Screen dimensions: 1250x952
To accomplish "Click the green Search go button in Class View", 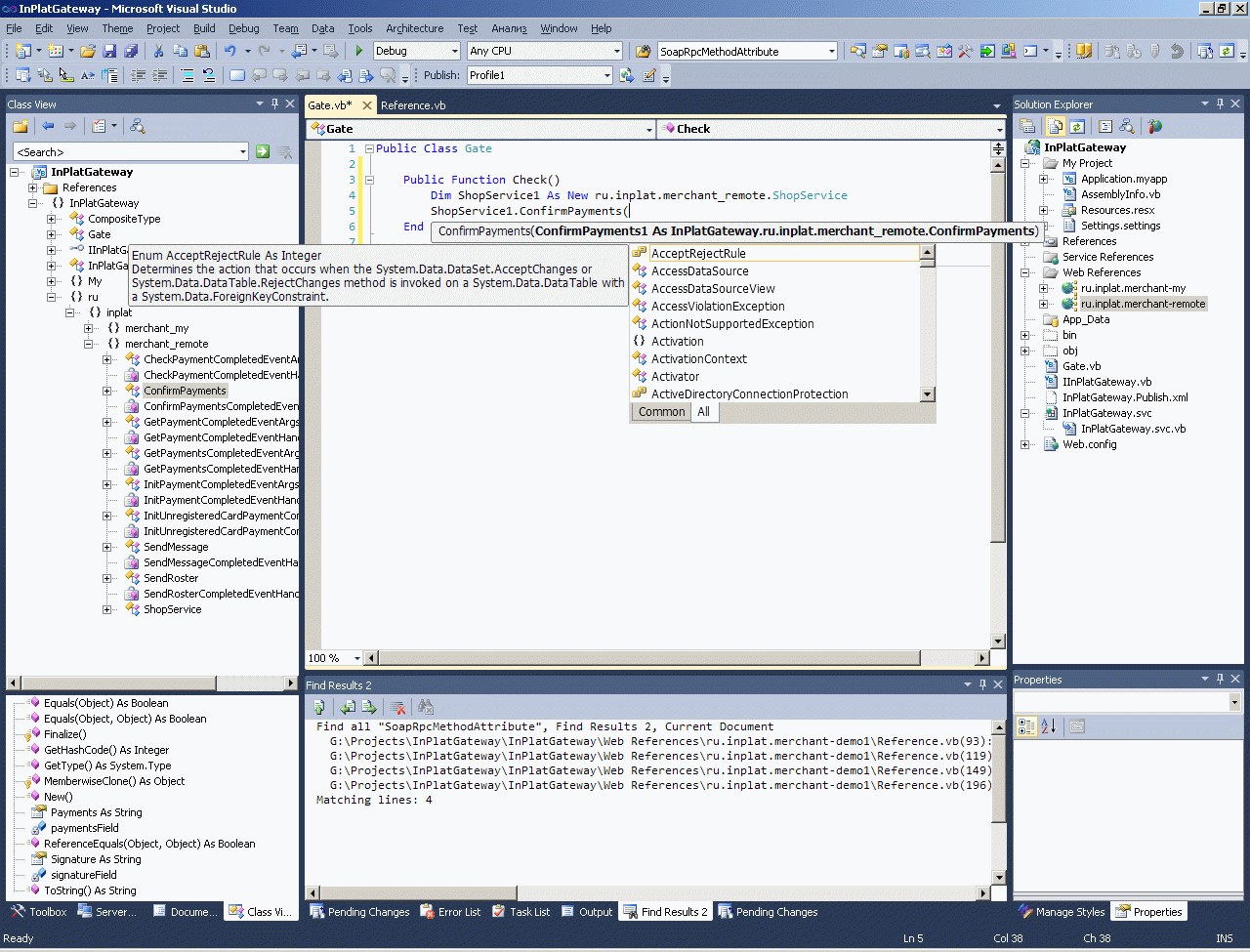I will [263, 151].
